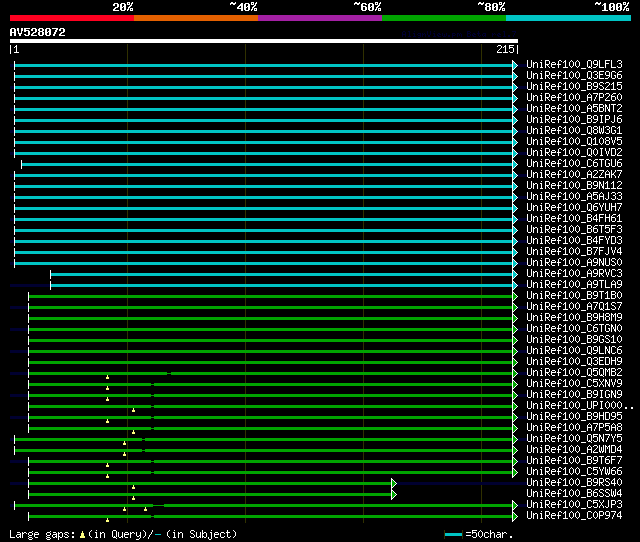640x542 pixels.
Task: Click the red 20% legend segment
Action: click(x=71, y=18)
